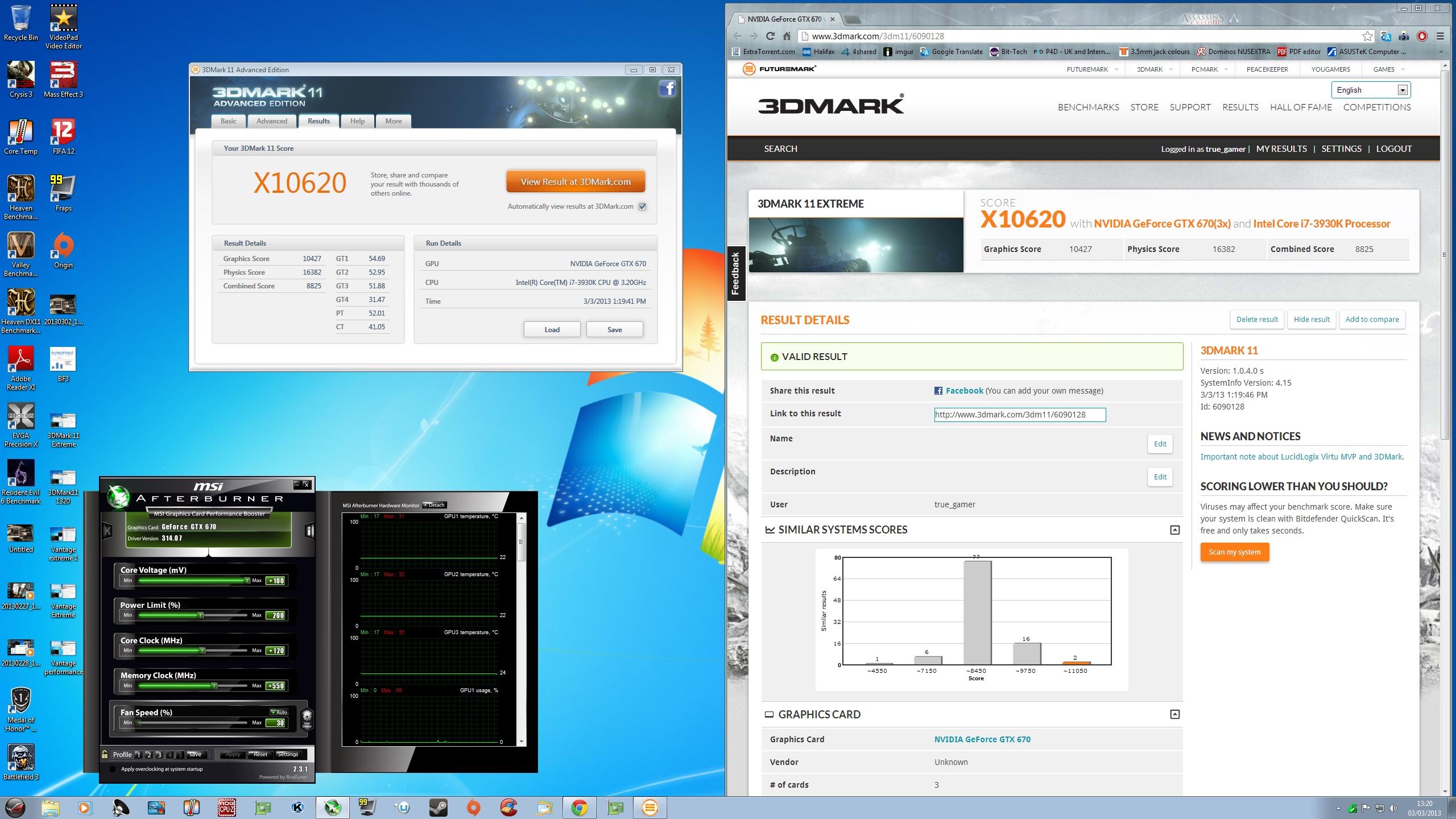Select Afterburner profile slot 3

159,755
